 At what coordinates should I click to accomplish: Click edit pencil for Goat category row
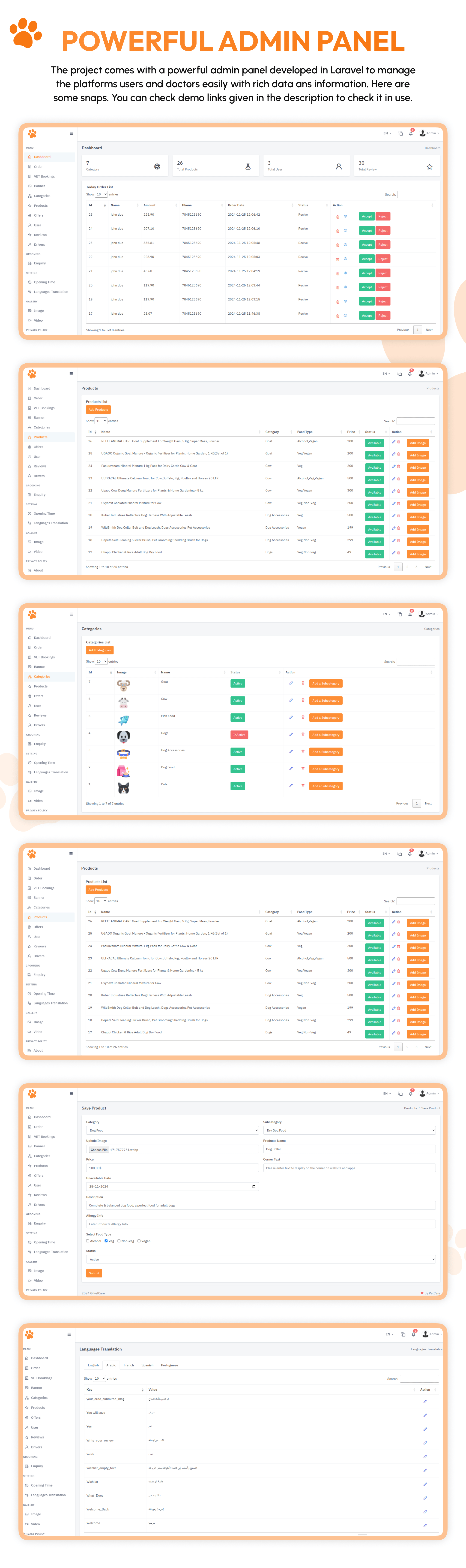[x=291, y=683]
